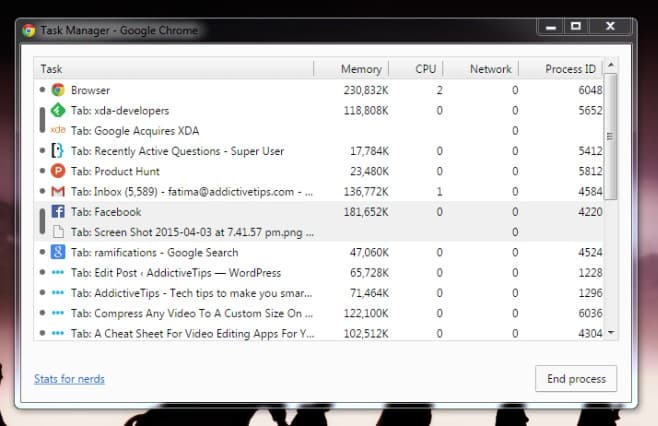Select the Tab: Product Hunt row
658x426 pixels.
coord(319,171)
